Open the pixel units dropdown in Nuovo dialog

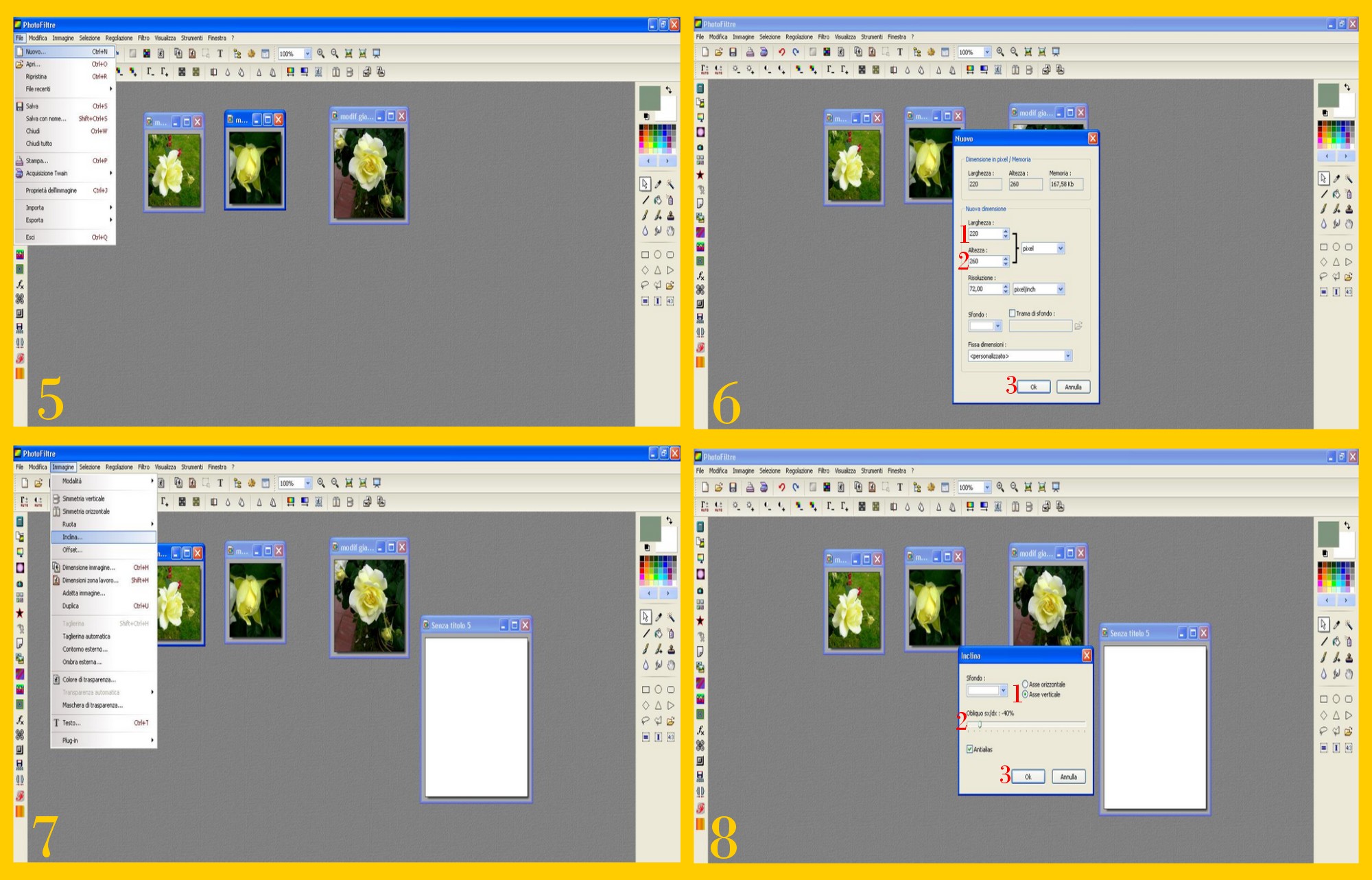click(1061, 248)
